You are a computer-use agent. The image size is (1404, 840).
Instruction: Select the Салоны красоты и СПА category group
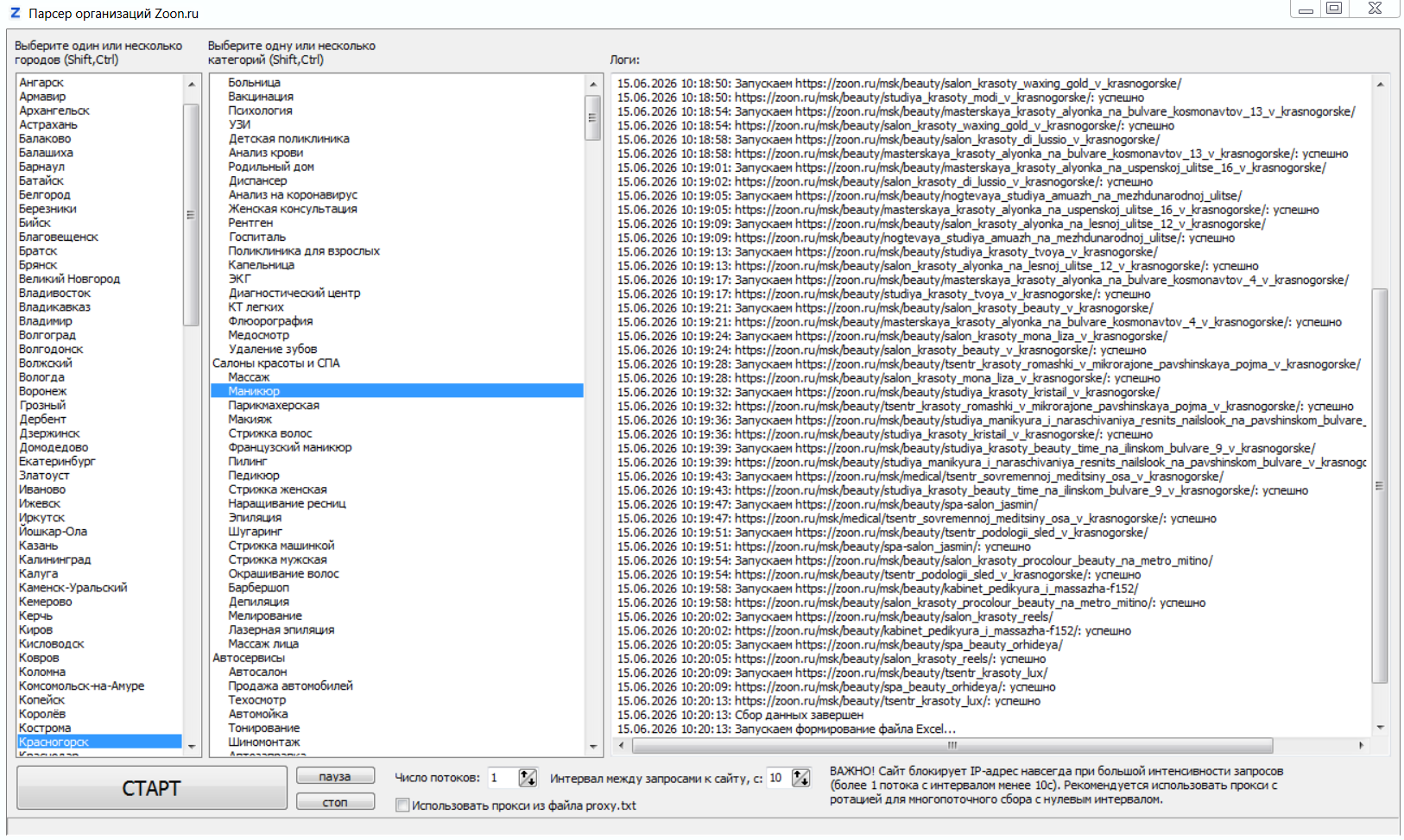[x=276, y=363]
